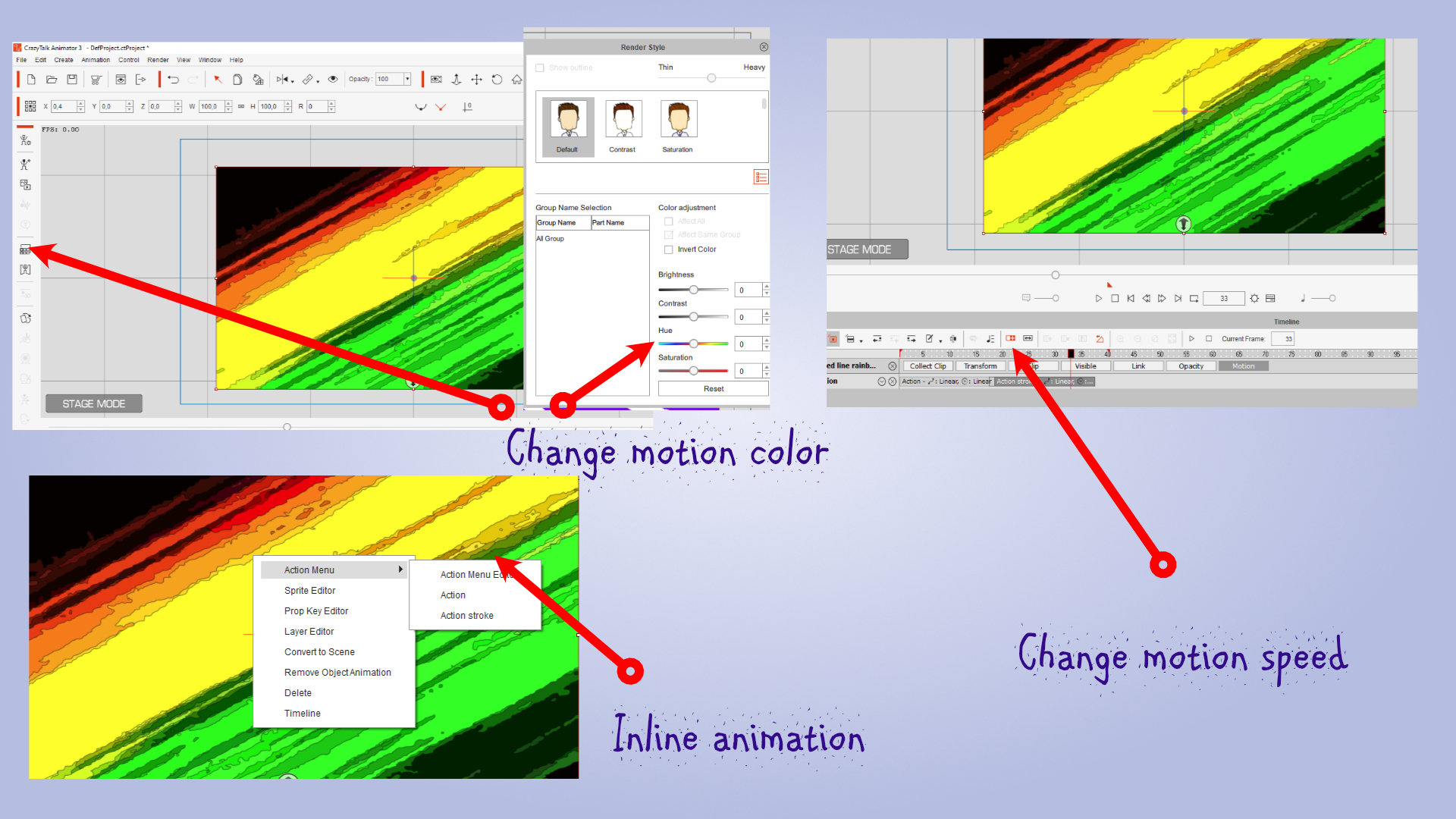Select the red arrow selection tool
This screenshot has height=819, width=1456.
tap(218, 79)
